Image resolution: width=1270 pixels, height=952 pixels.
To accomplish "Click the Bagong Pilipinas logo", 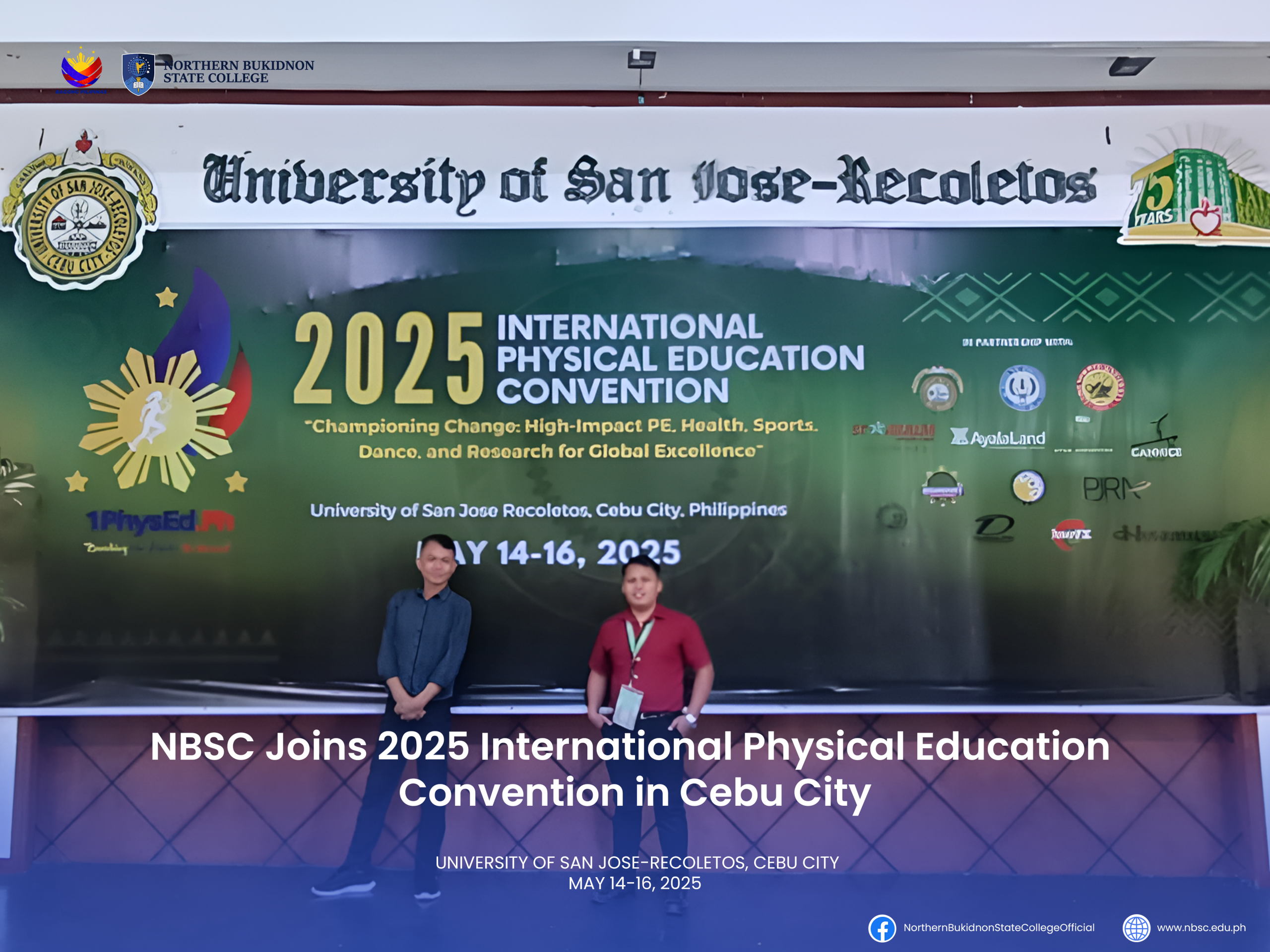I will pyautogui.click(x=81, y=71).
